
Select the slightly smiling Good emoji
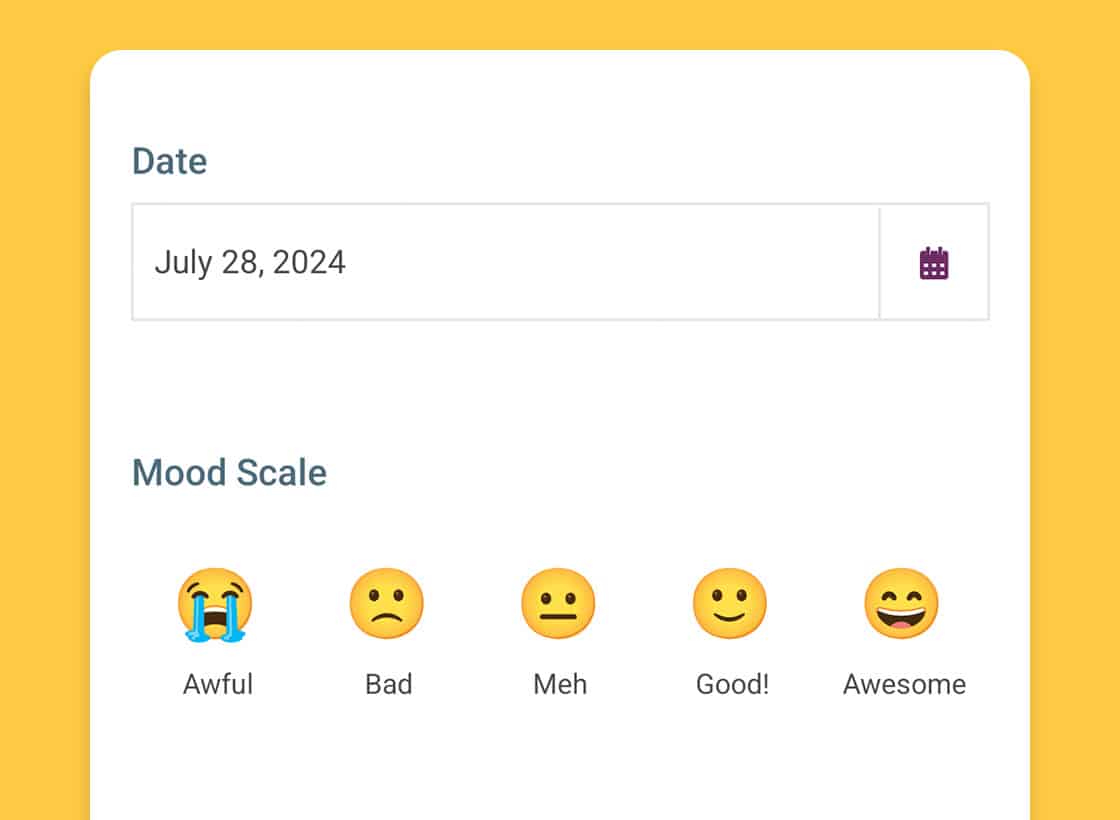point(730,604)
